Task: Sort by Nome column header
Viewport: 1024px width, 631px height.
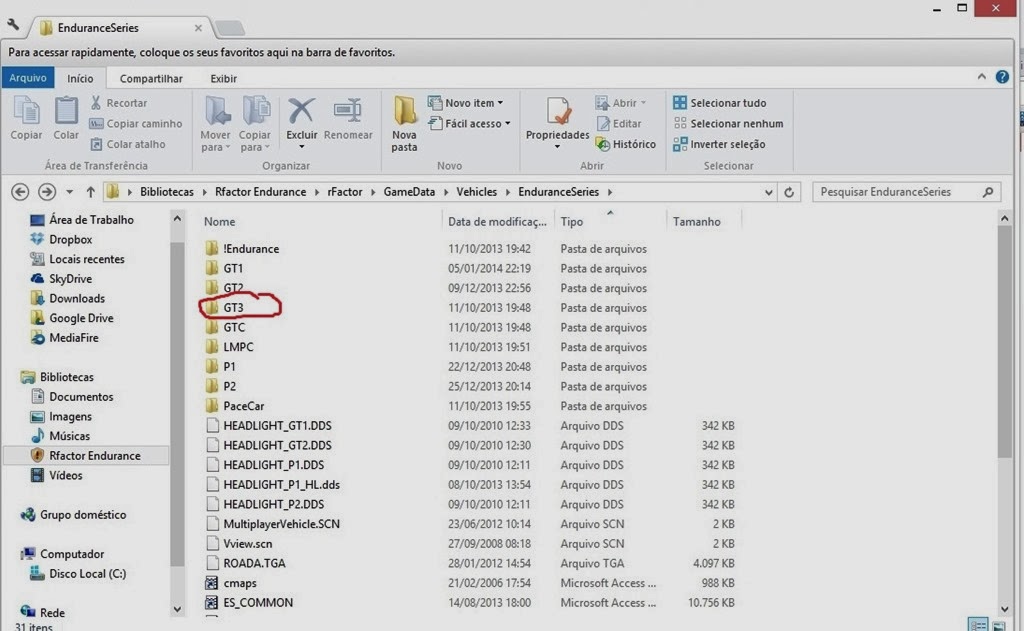Action: pyautogui.click(x=219, y=221)
